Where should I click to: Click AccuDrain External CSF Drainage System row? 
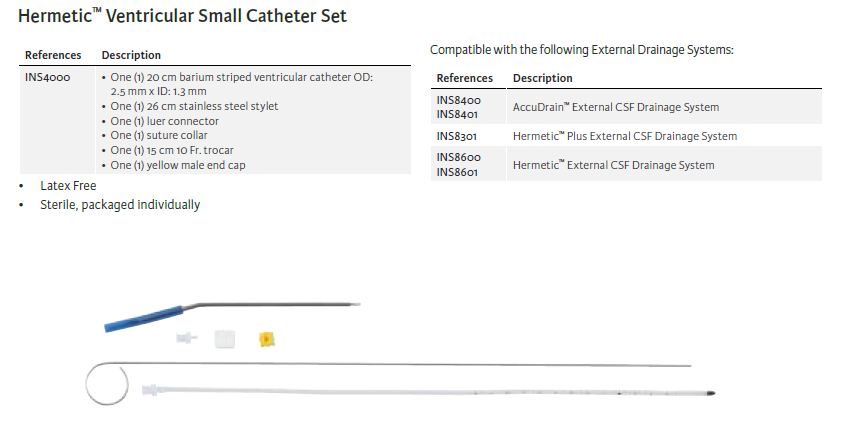click(615, 107)
